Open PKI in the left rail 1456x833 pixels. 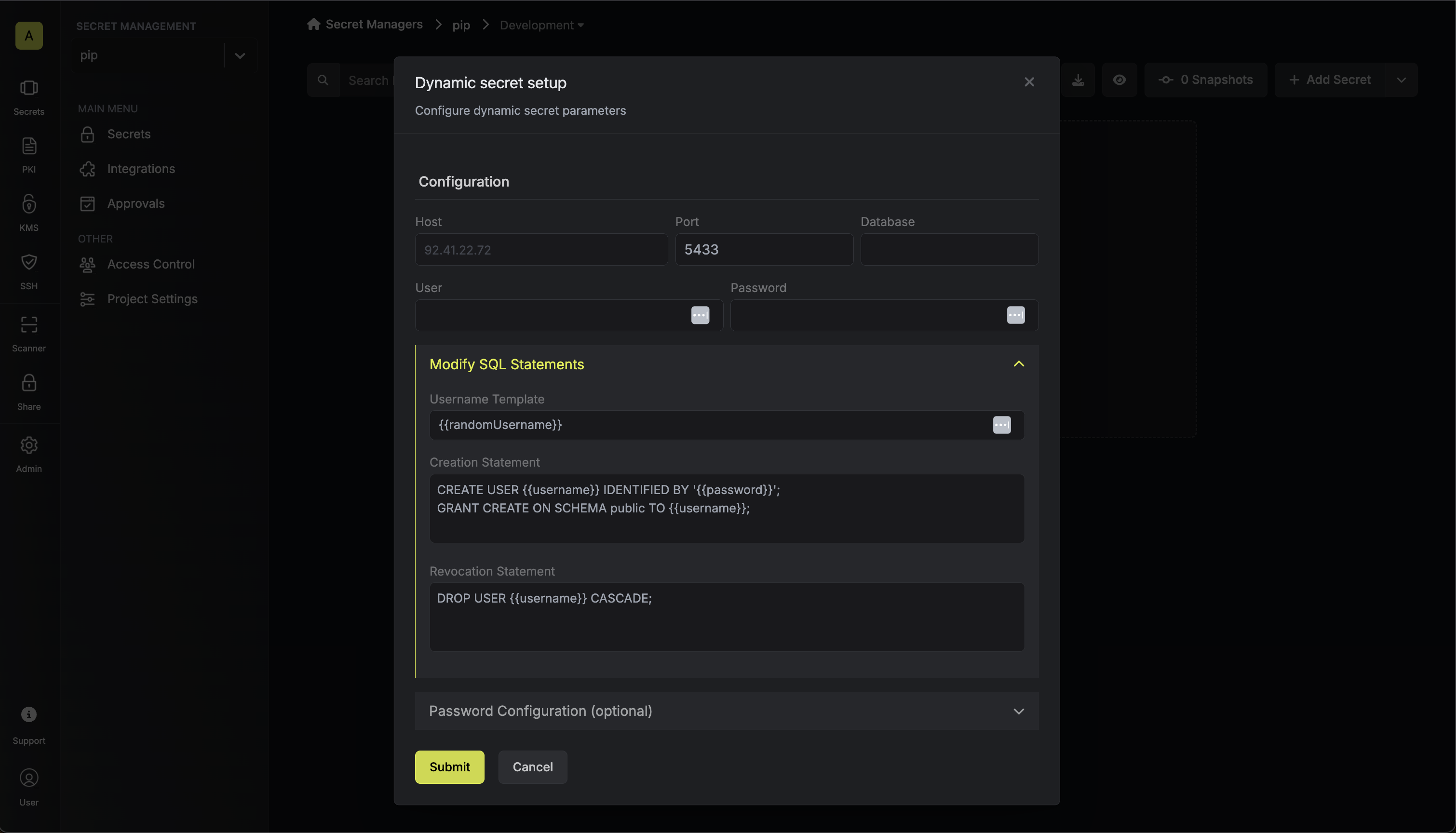(28, 155)
